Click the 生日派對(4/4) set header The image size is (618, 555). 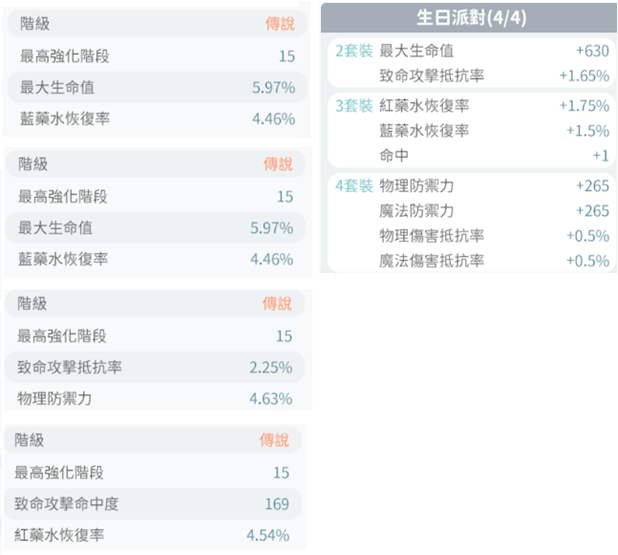click(469, 18)
